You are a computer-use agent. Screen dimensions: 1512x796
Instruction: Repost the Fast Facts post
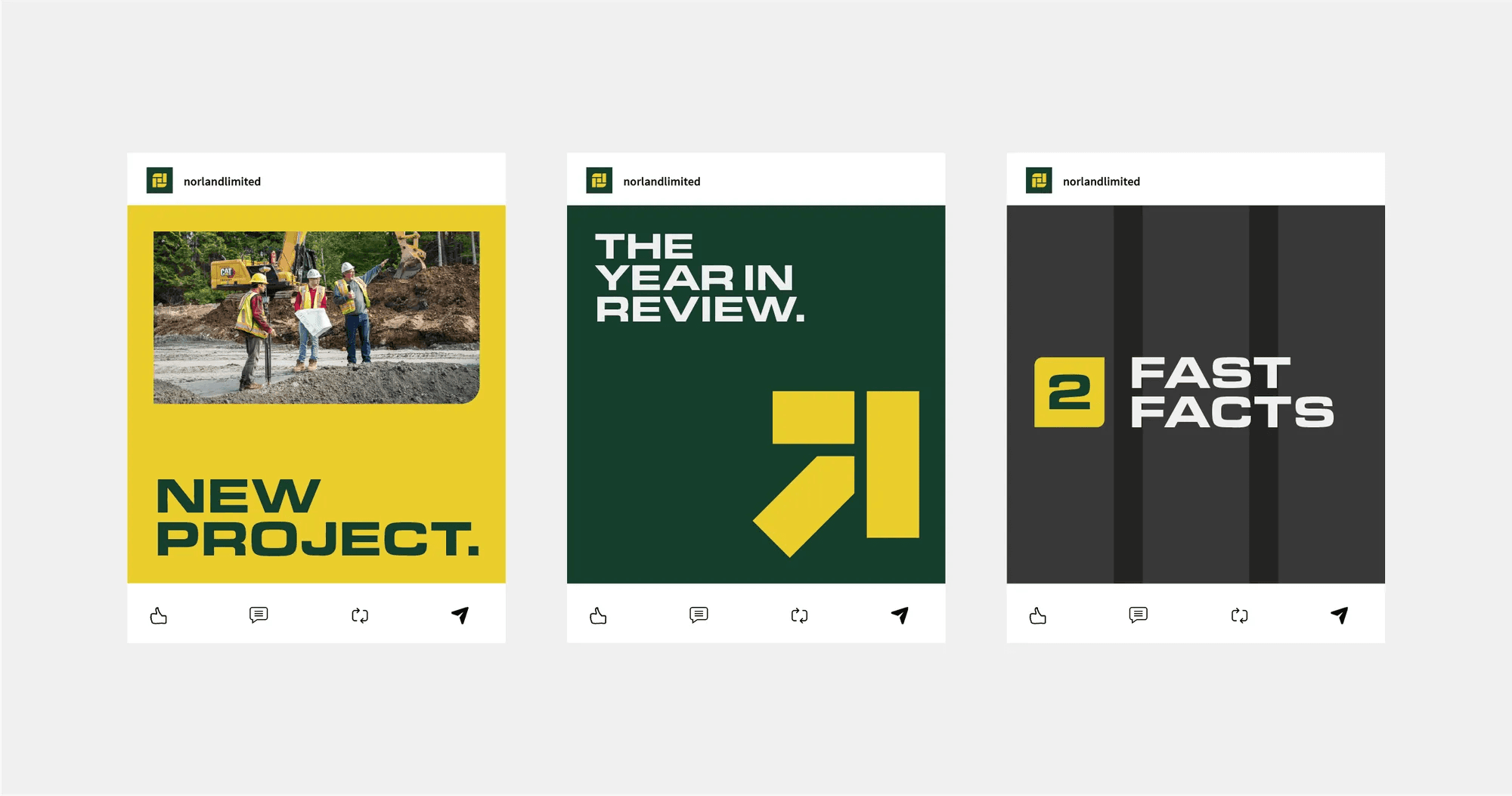click(1239, 616)
